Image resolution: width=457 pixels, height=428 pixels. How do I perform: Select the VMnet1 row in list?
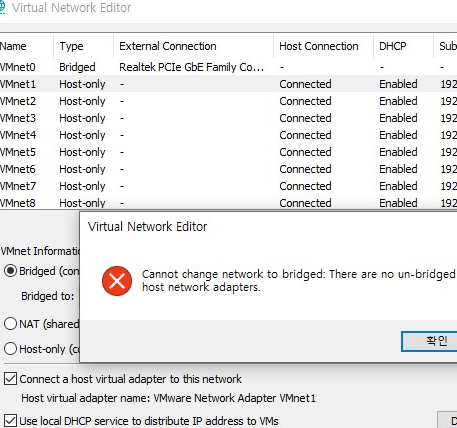[x=228, y=84]
